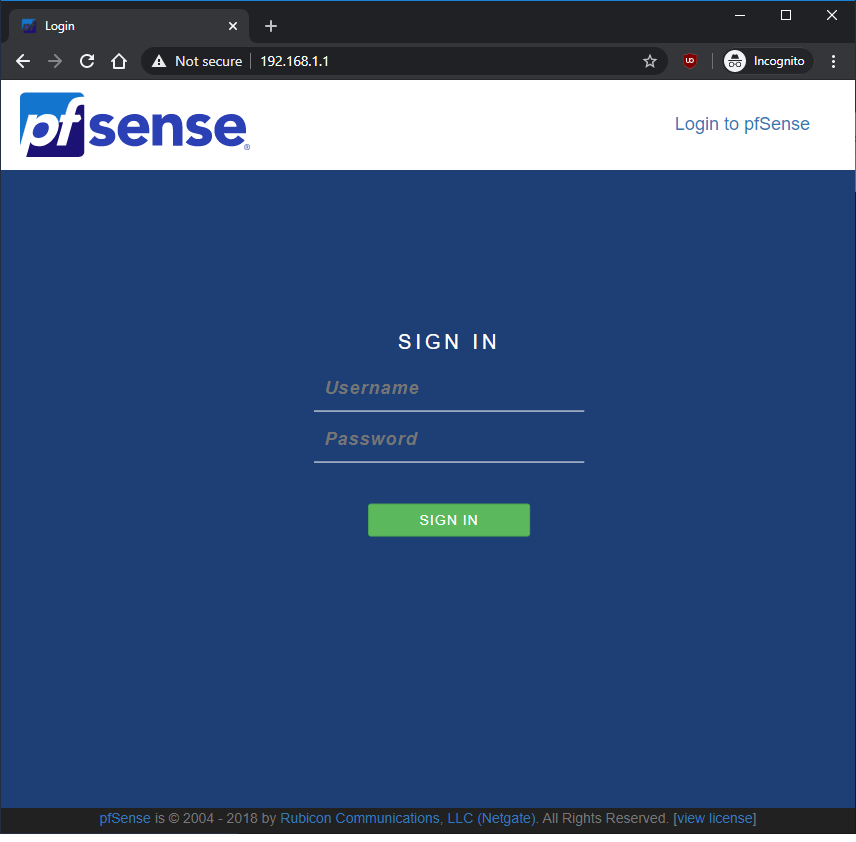Click the pfSense logo
Screen dimensions: 856x842
click(x=135, y=124)
